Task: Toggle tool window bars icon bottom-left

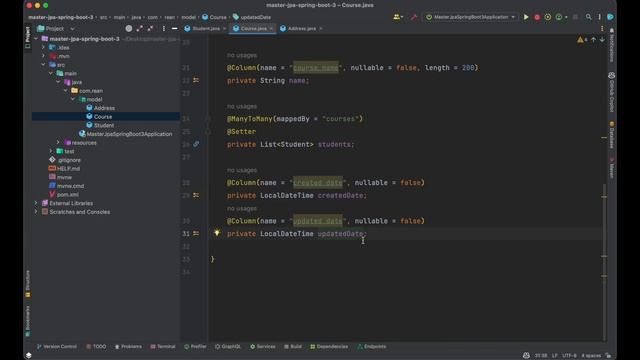Action: pos(28,356)
